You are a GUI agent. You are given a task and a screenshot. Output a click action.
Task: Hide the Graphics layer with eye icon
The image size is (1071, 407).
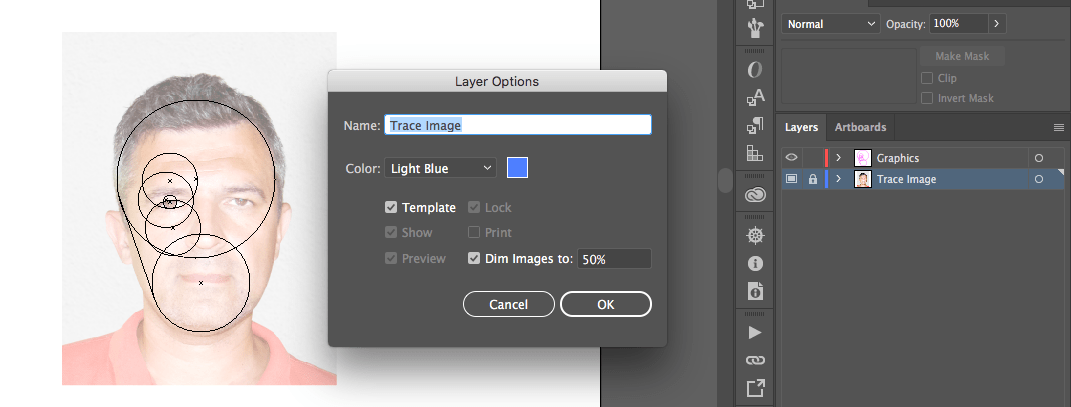point(791,158)
